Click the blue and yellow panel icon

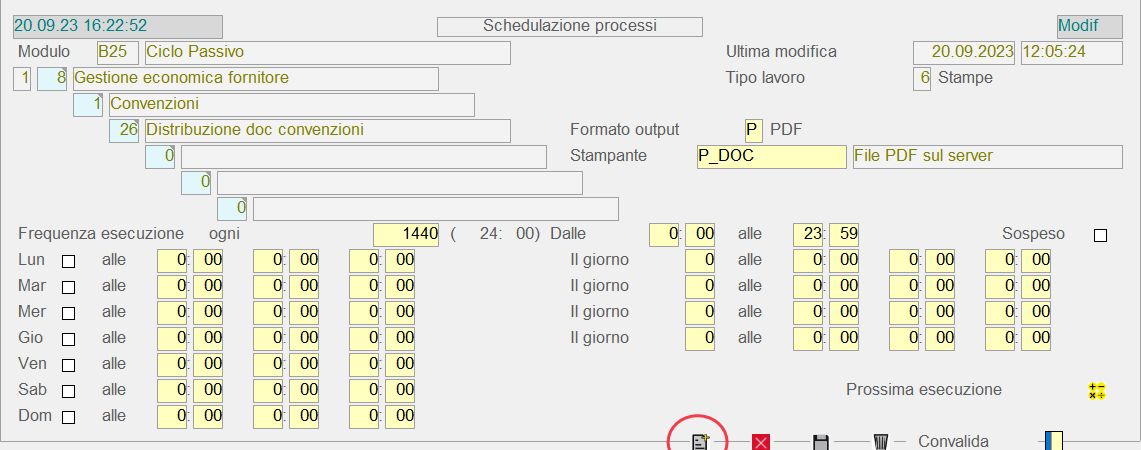[1053, 441]
